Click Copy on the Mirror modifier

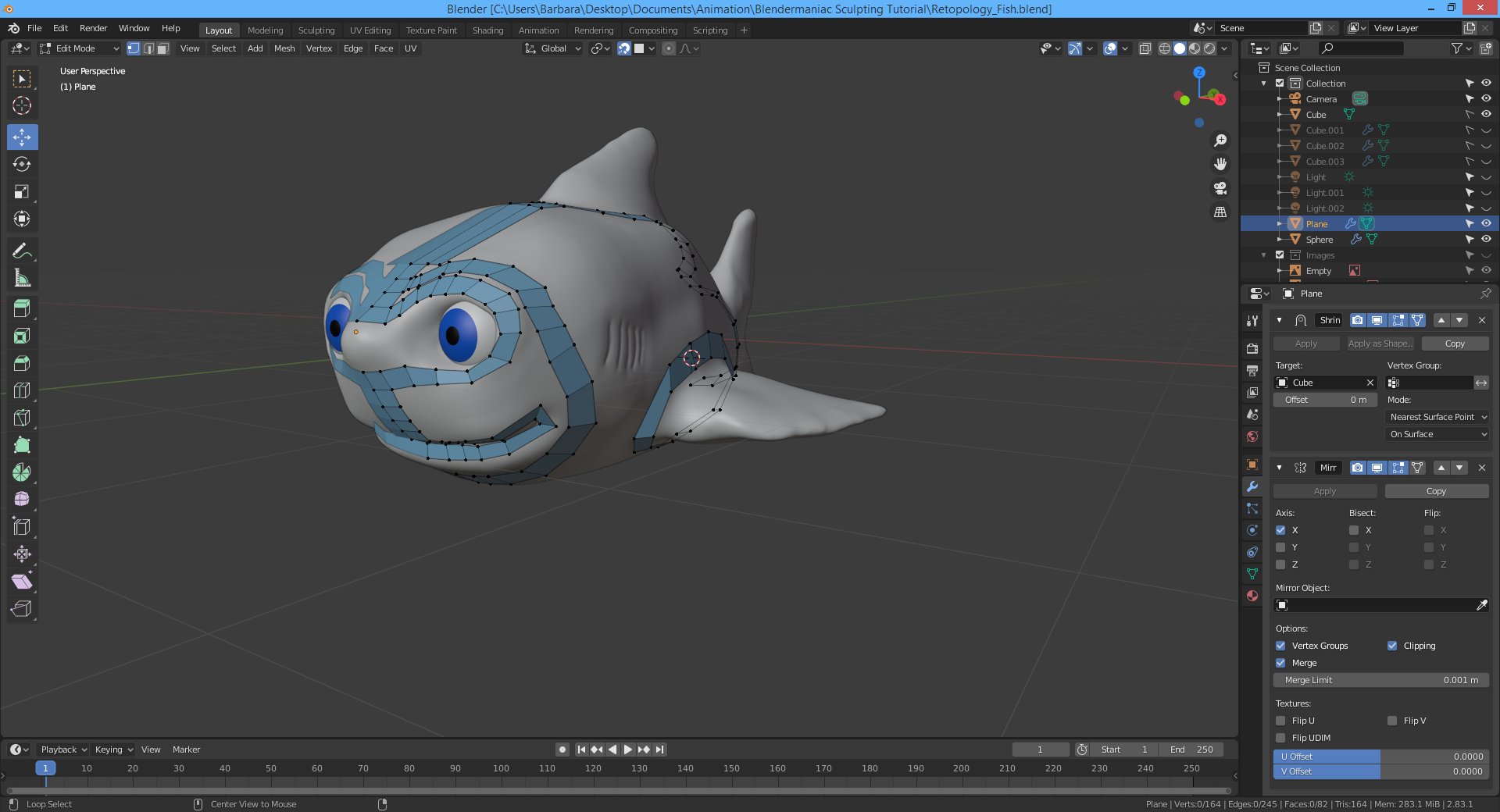point(1436,491)
